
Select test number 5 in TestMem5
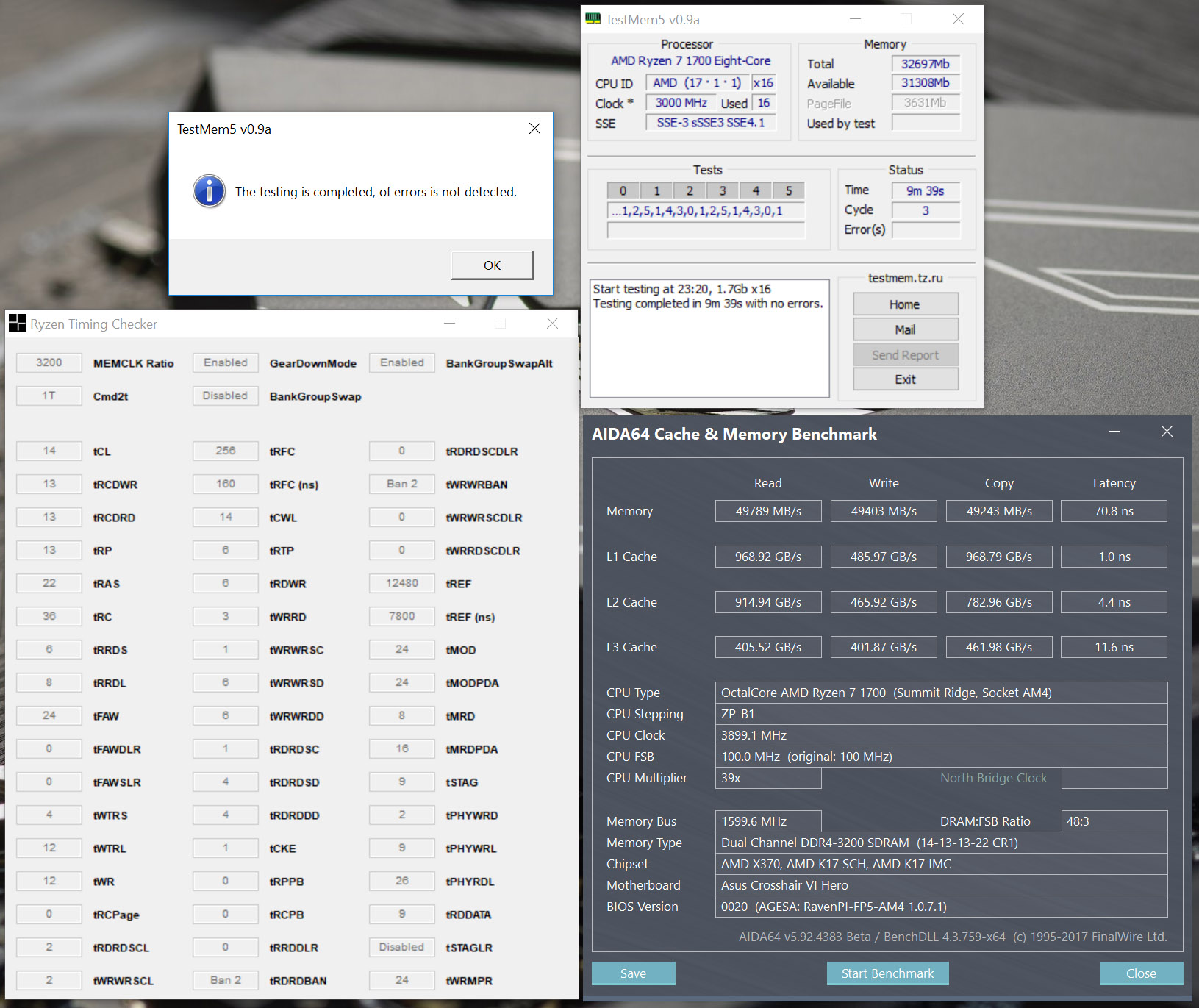pyautogui.click(x=789, y=190)
